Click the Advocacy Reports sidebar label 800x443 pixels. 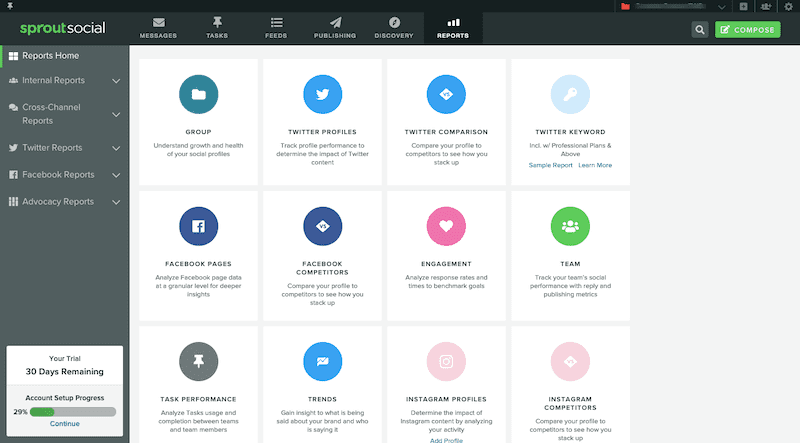(x=58, y=202)
